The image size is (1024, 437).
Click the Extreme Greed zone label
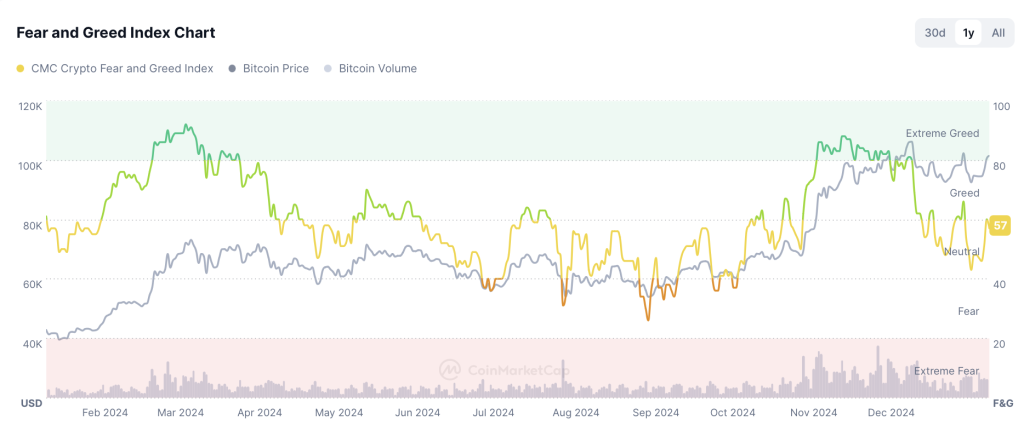coord(942,133)
